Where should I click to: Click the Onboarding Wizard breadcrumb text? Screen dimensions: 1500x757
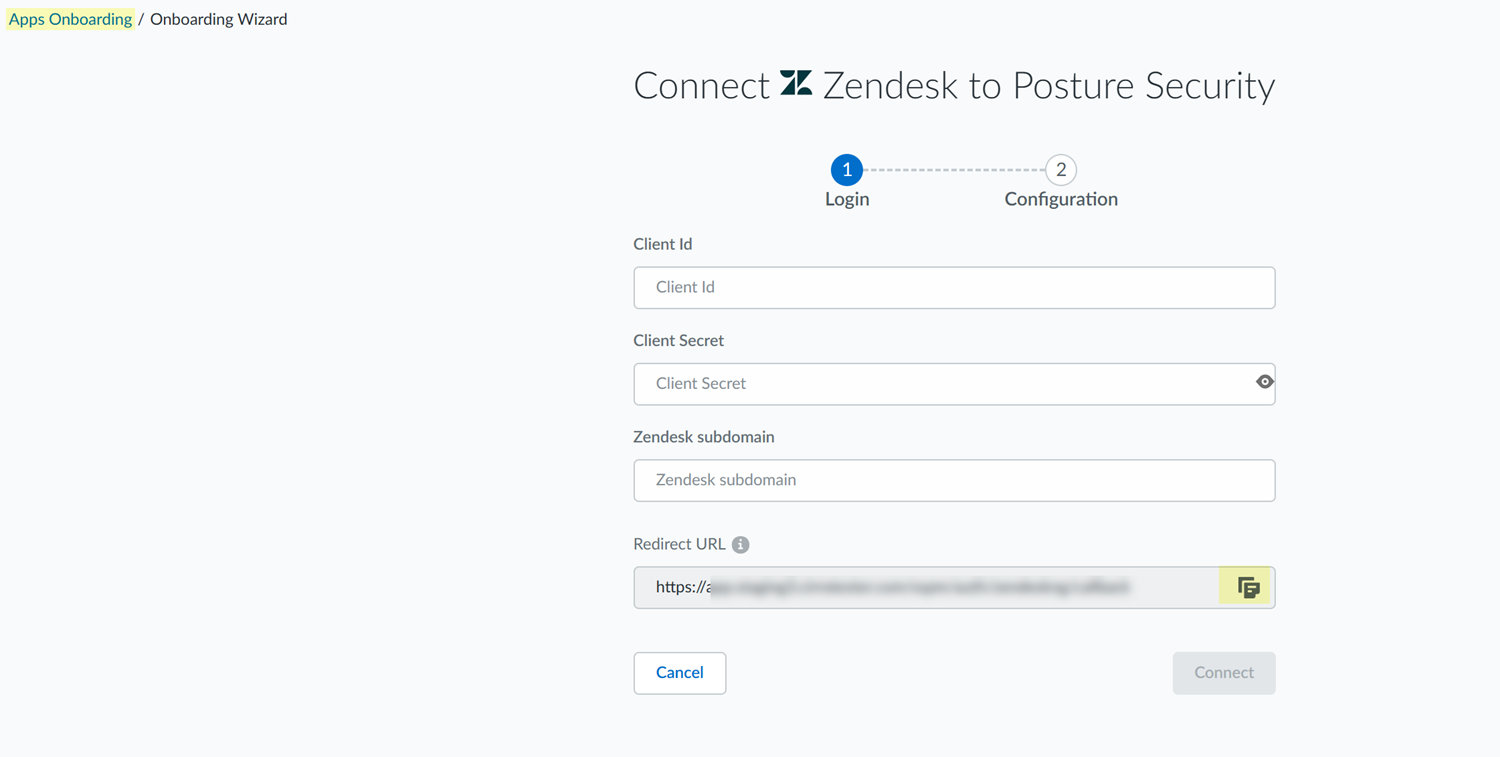point(218,19)
